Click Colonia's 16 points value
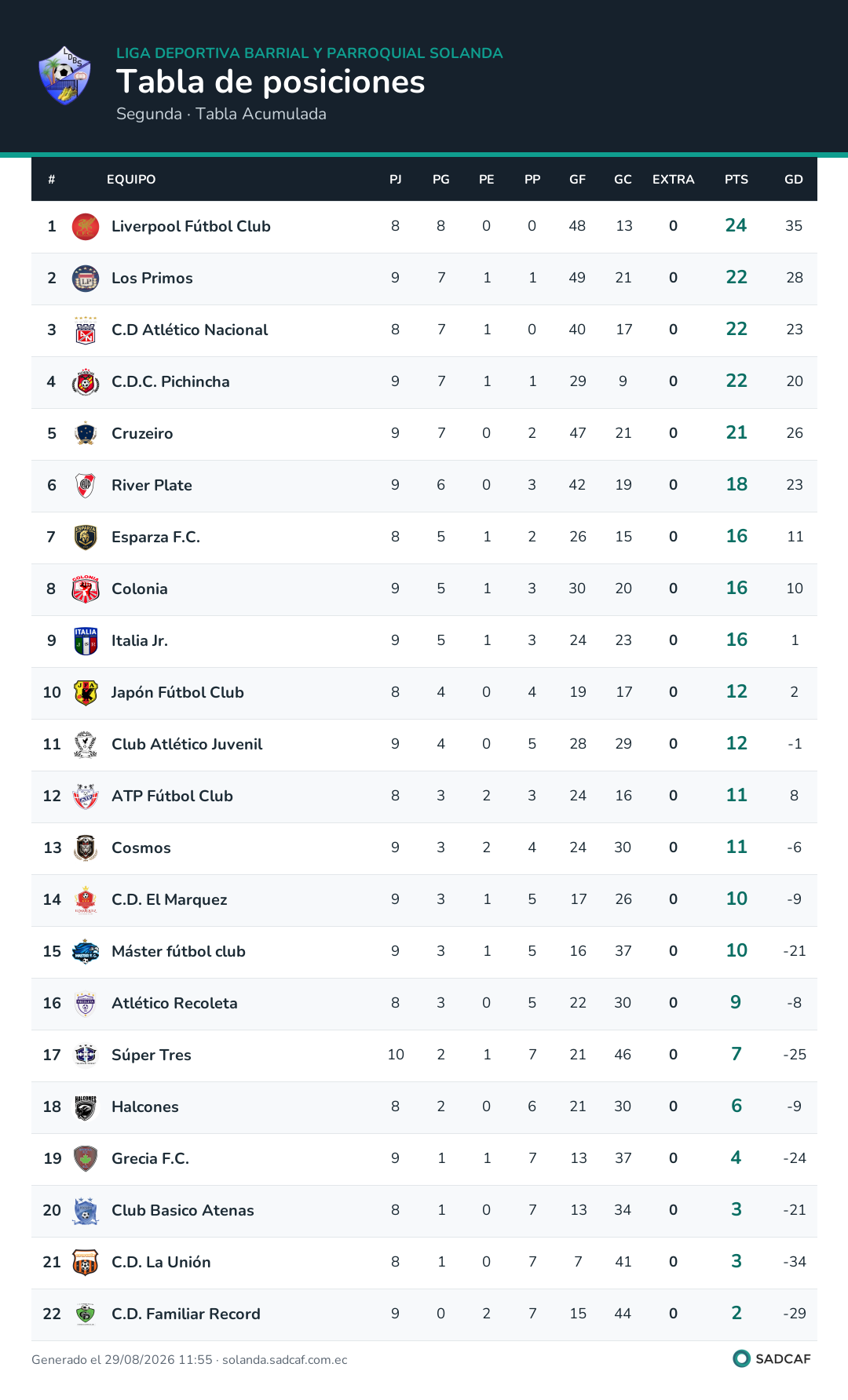Image resolution: width=848 pixels, height=1400 pixels. [x=737, y=588]
